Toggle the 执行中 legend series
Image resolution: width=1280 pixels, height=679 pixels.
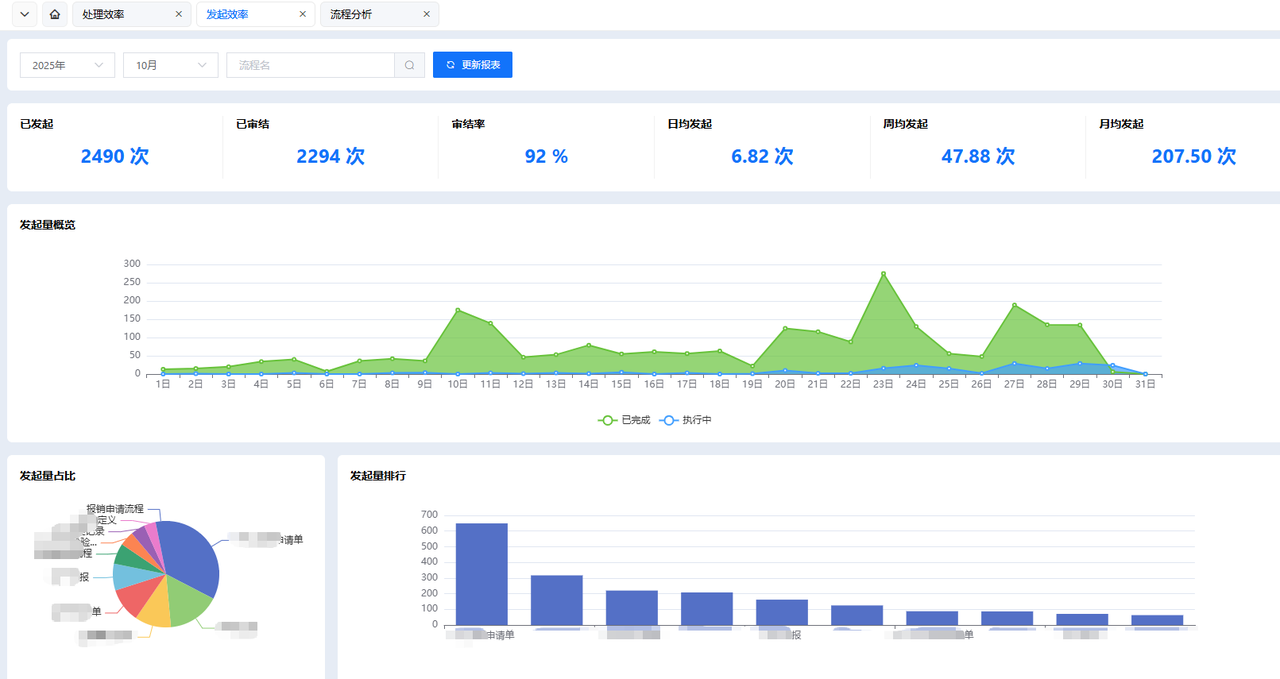(x=686, y=420)
